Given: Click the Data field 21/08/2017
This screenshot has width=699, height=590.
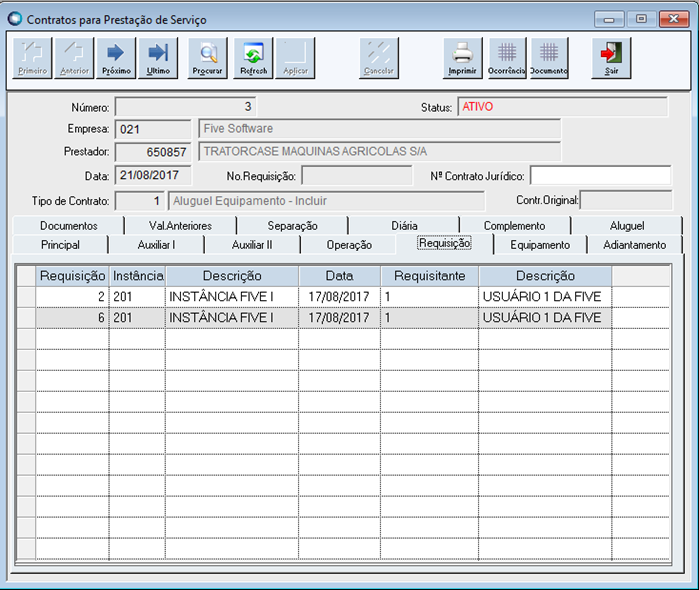Looking at the screenshot, I should tap(153, 175).
